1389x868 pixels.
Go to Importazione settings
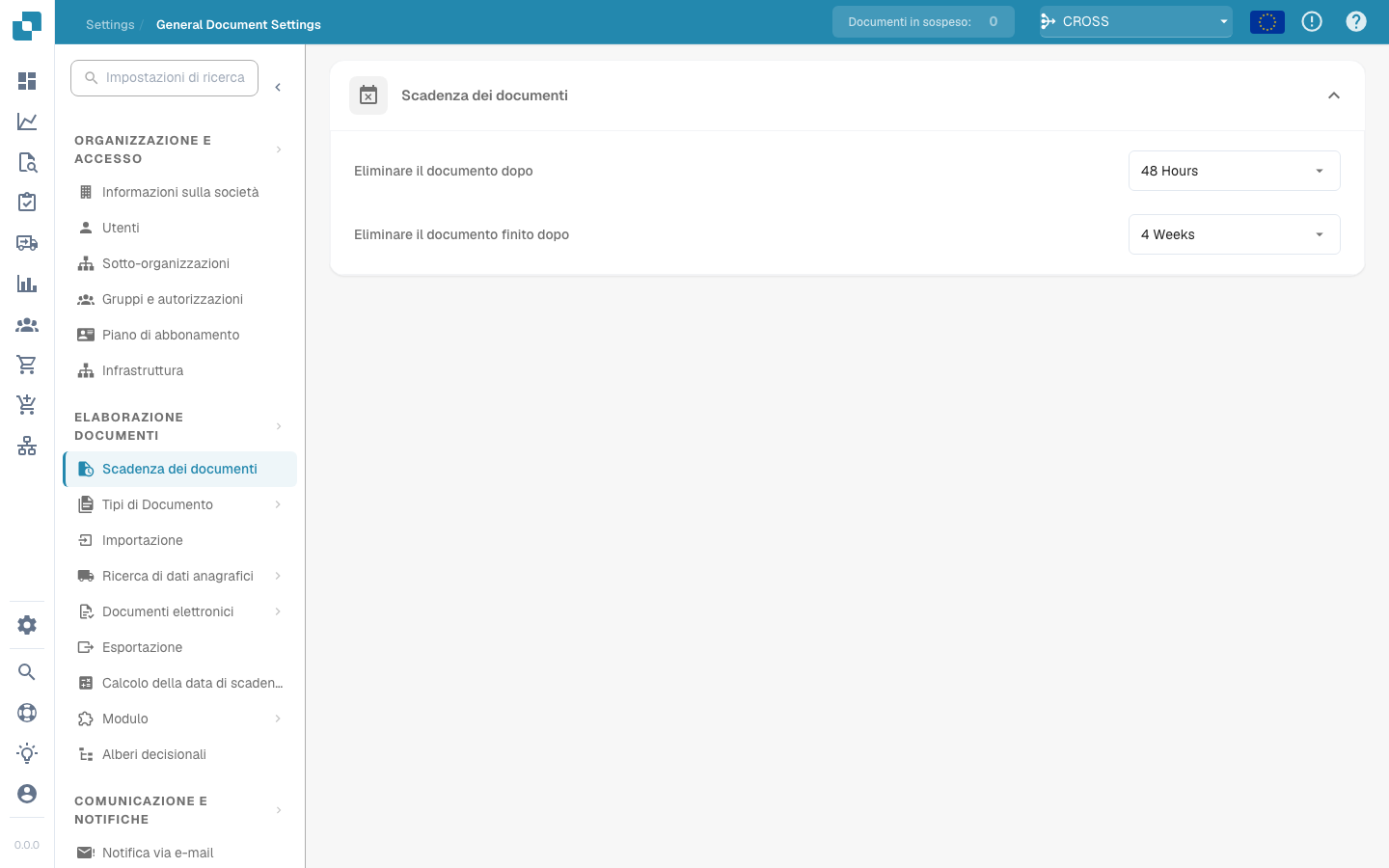click(180, 540)
